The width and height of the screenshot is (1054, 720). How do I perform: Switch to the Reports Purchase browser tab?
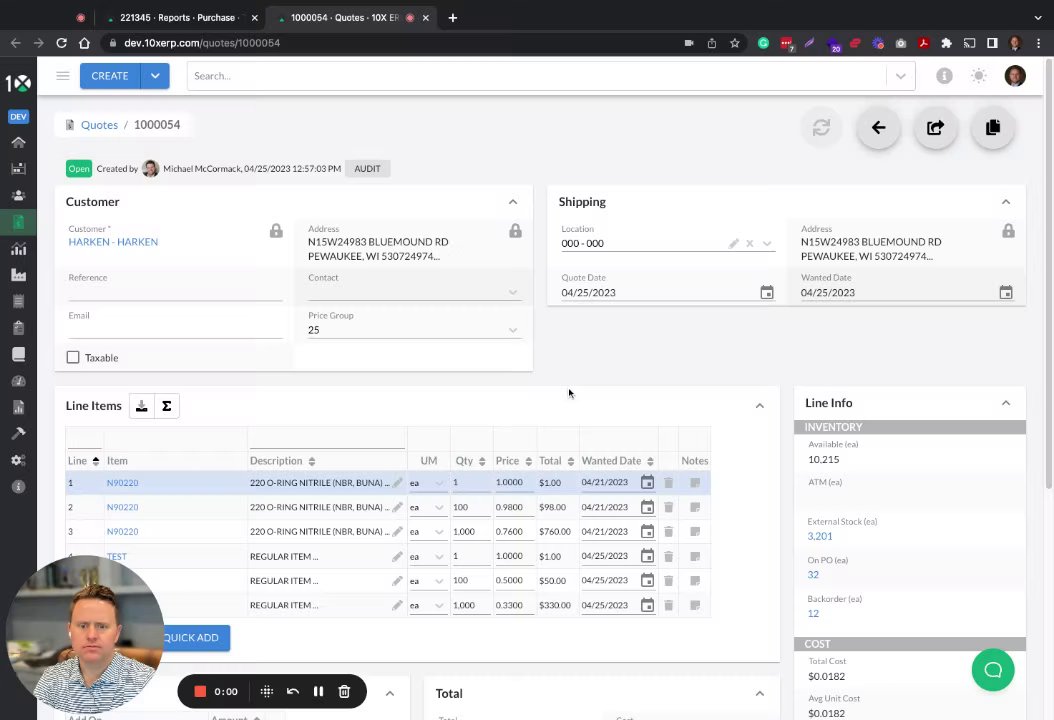[x=178, y=17]
